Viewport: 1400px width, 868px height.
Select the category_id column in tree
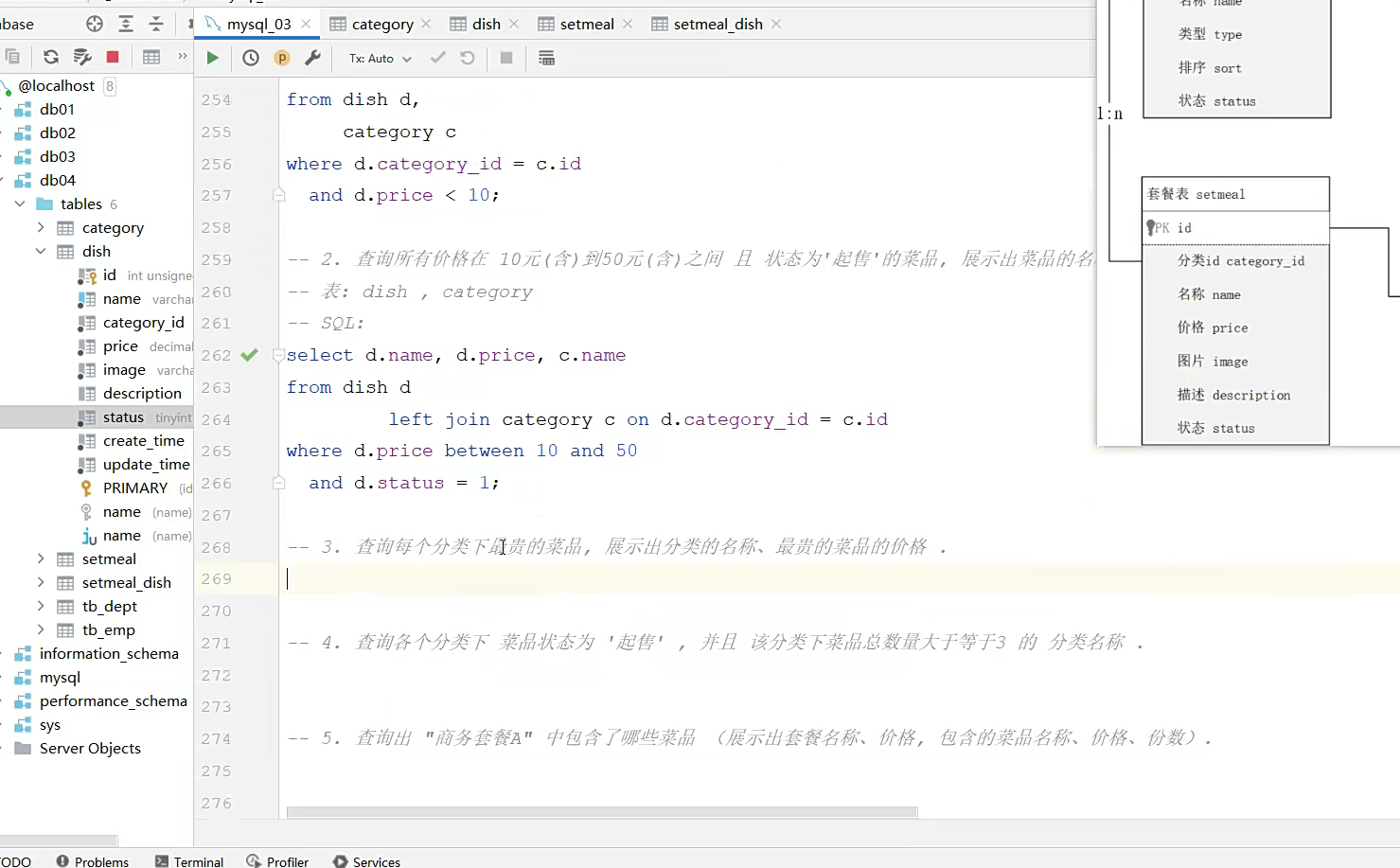143,322
